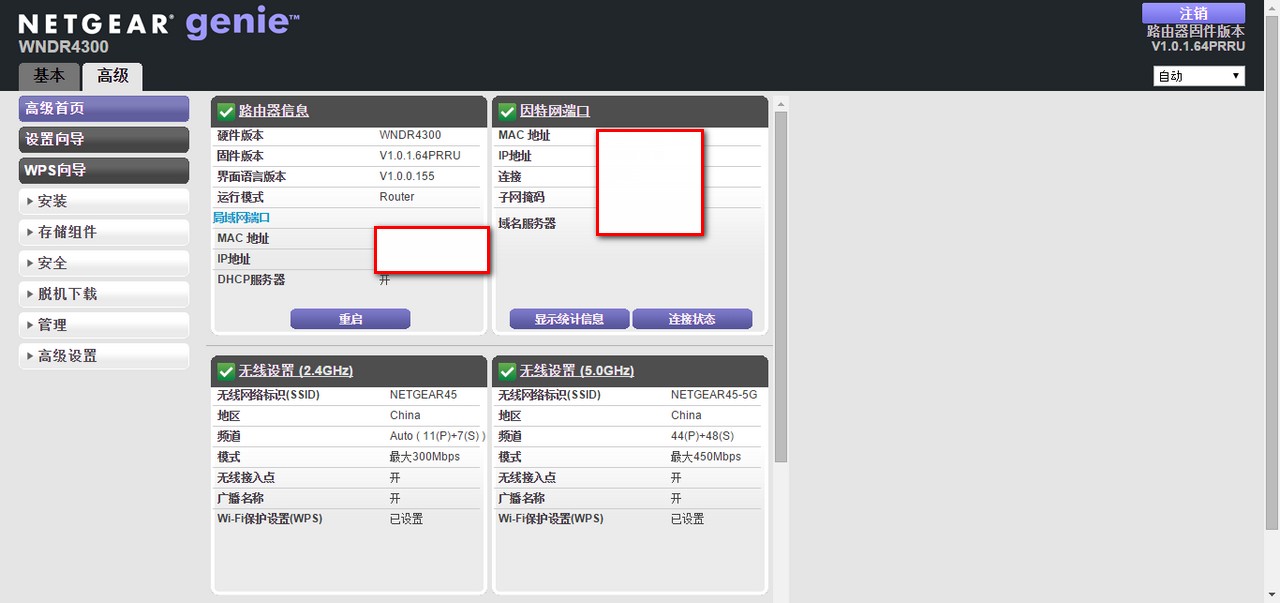Click green check icon beside 因特网端口
Viewport: 1280px width, 603px height.
(507, 111)
